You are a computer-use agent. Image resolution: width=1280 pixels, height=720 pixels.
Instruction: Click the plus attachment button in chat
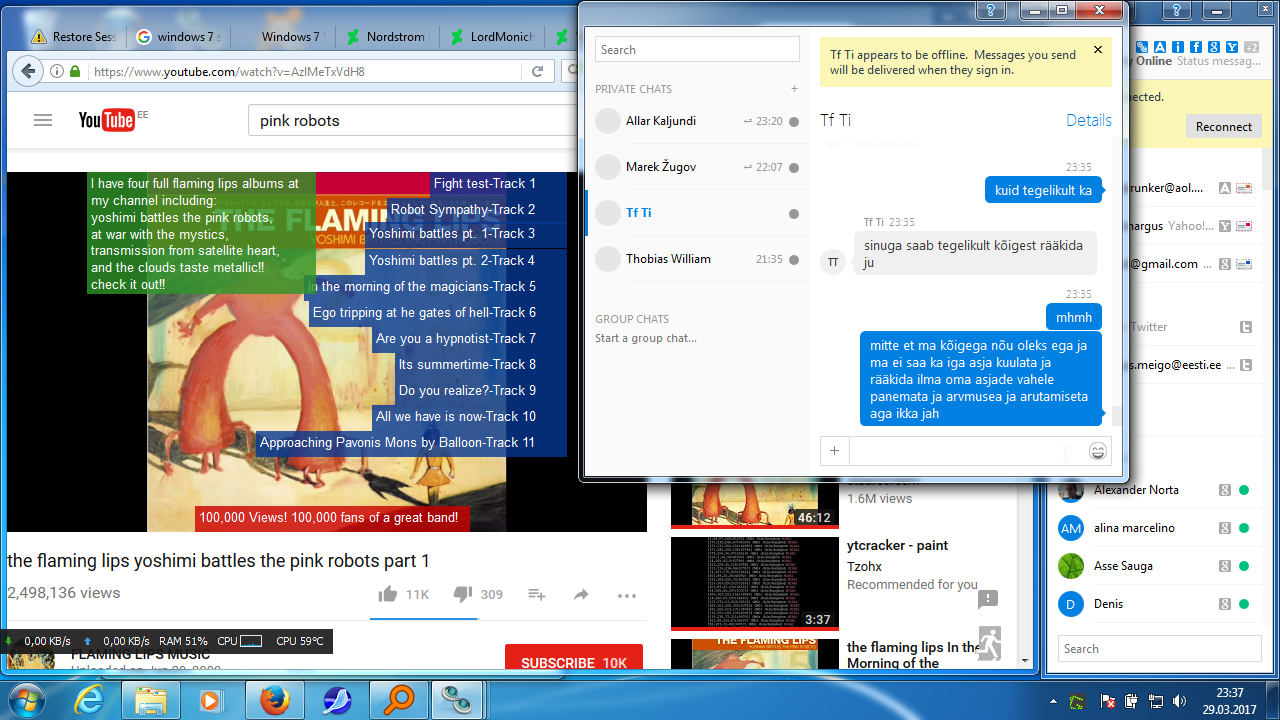834,451
